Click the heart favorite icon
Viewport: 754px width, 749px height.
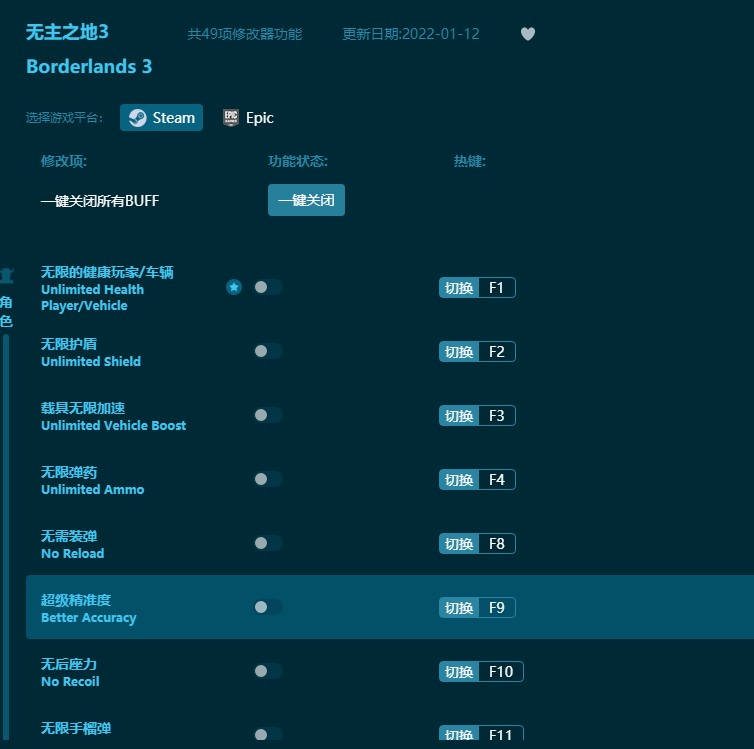[528, 34]
